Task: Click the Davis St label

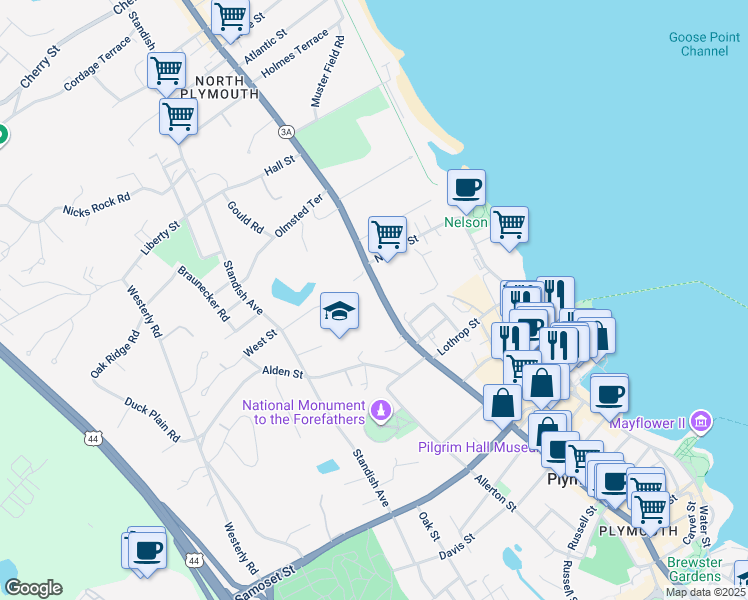Action: [x=457, y=547]
